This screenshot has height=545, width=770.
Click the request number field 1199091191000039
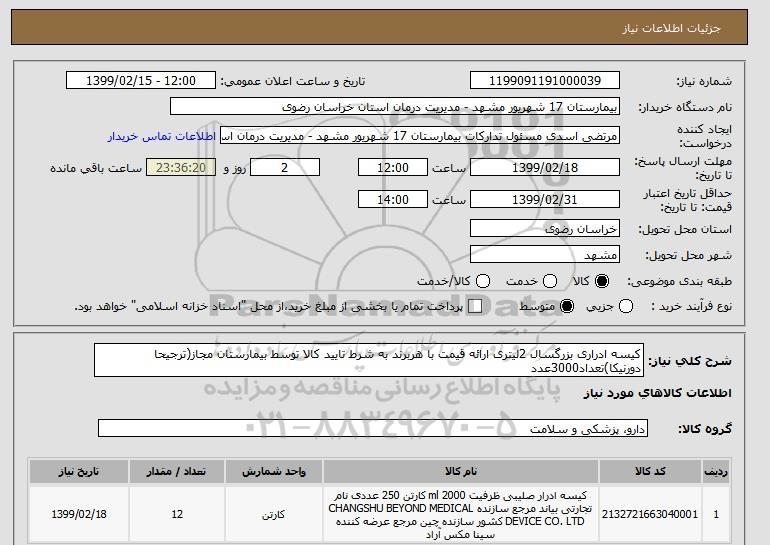545,81
